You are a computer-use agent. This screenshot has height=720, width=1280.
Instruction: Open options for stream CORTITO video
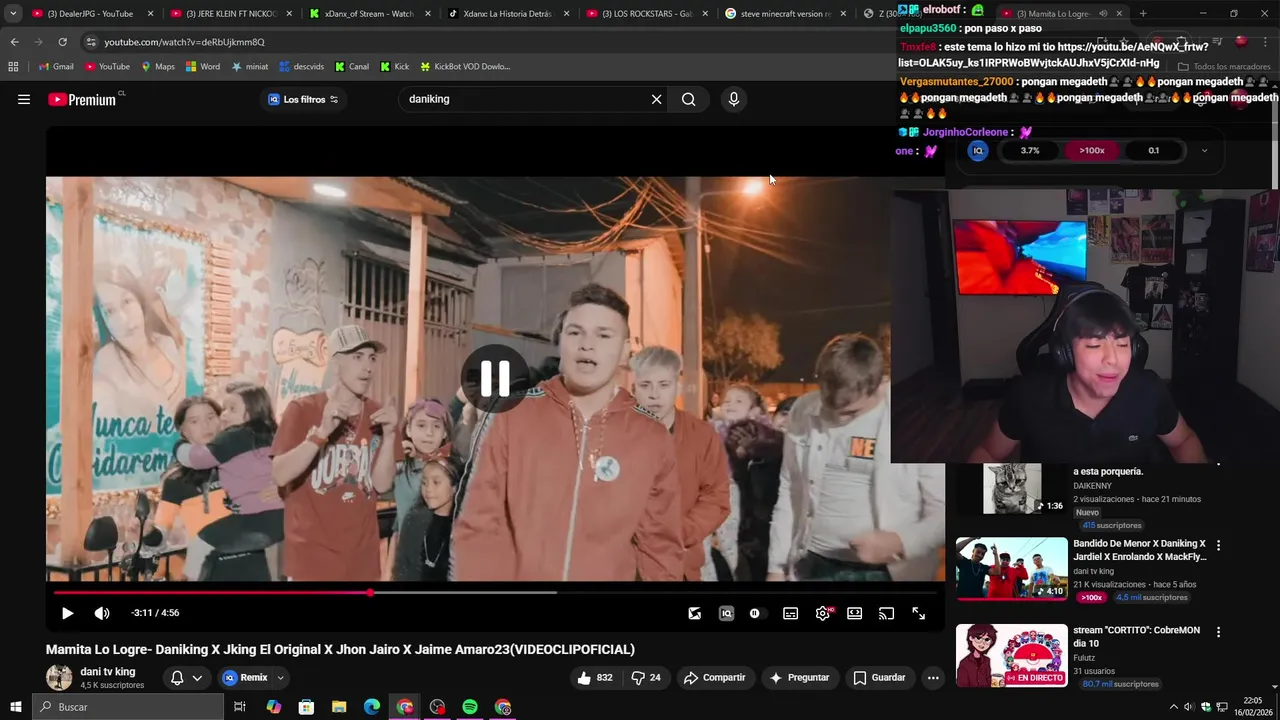click(1218, 632)
